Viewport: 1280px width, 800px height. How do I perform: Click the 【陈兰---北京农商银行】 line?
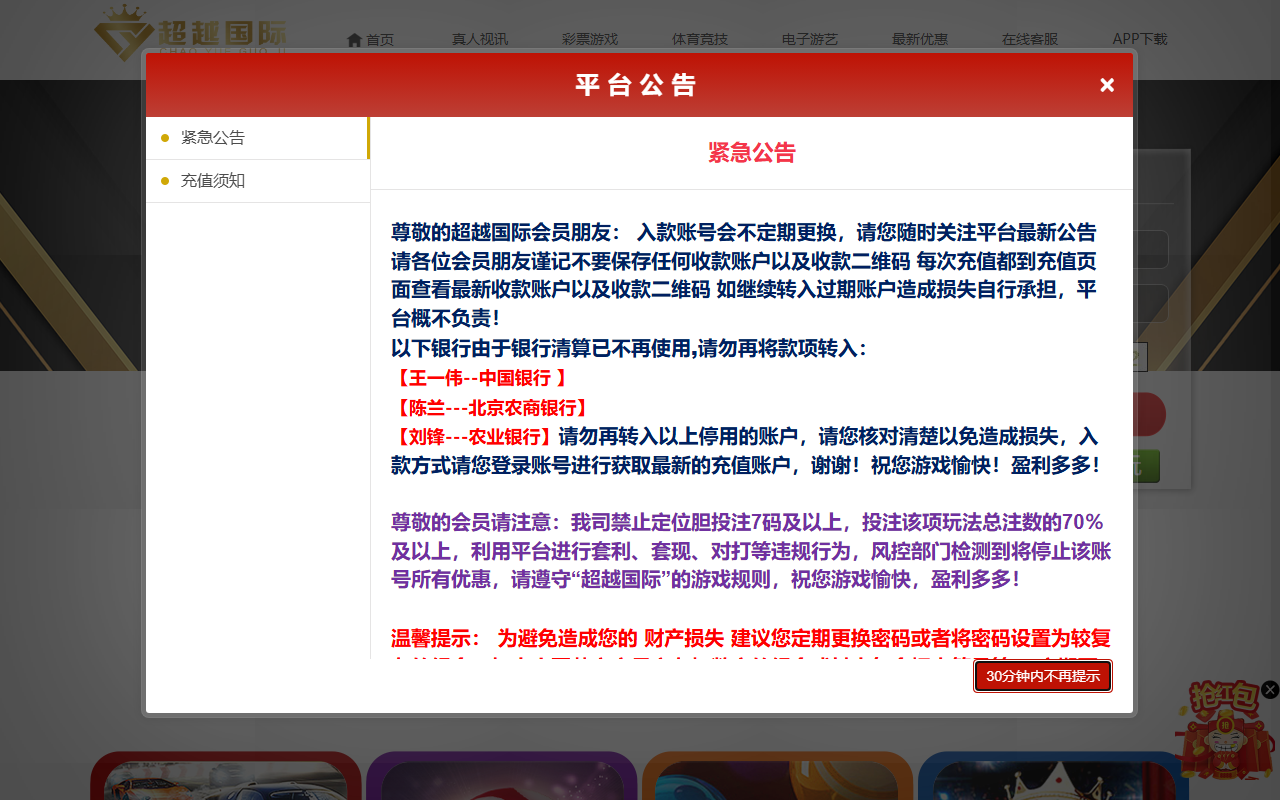point(490,408)
